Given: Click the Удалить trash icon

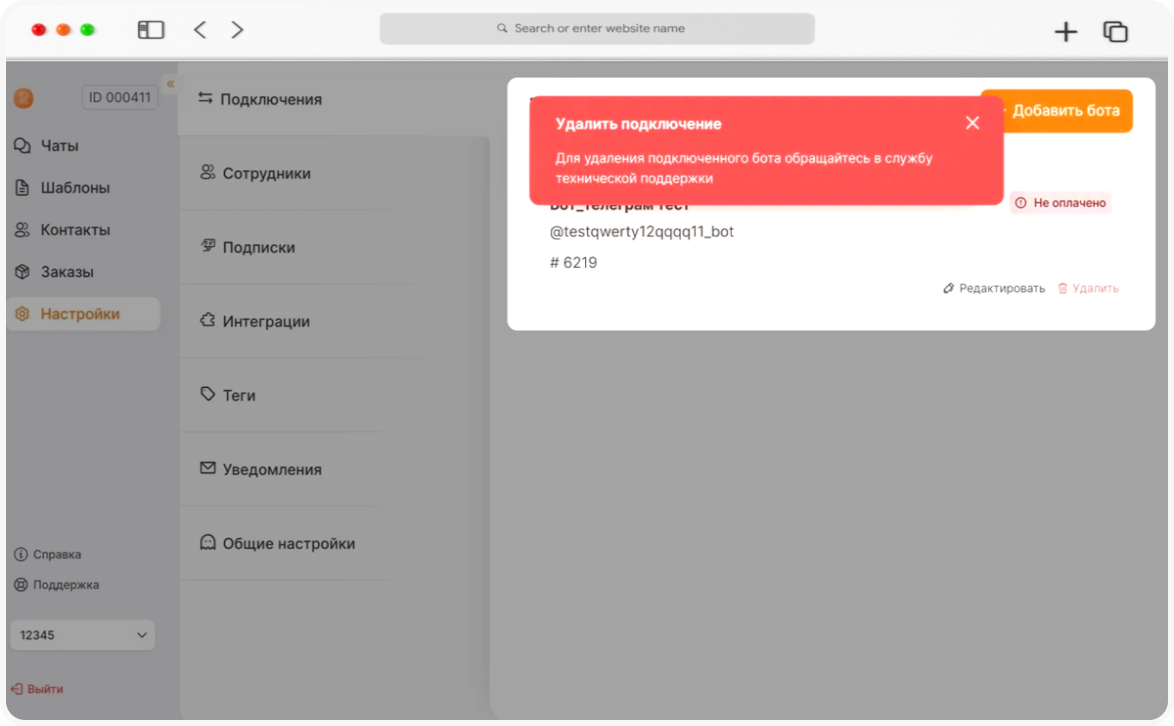Looking at the screenshot, I should [x=1062, y=288].
